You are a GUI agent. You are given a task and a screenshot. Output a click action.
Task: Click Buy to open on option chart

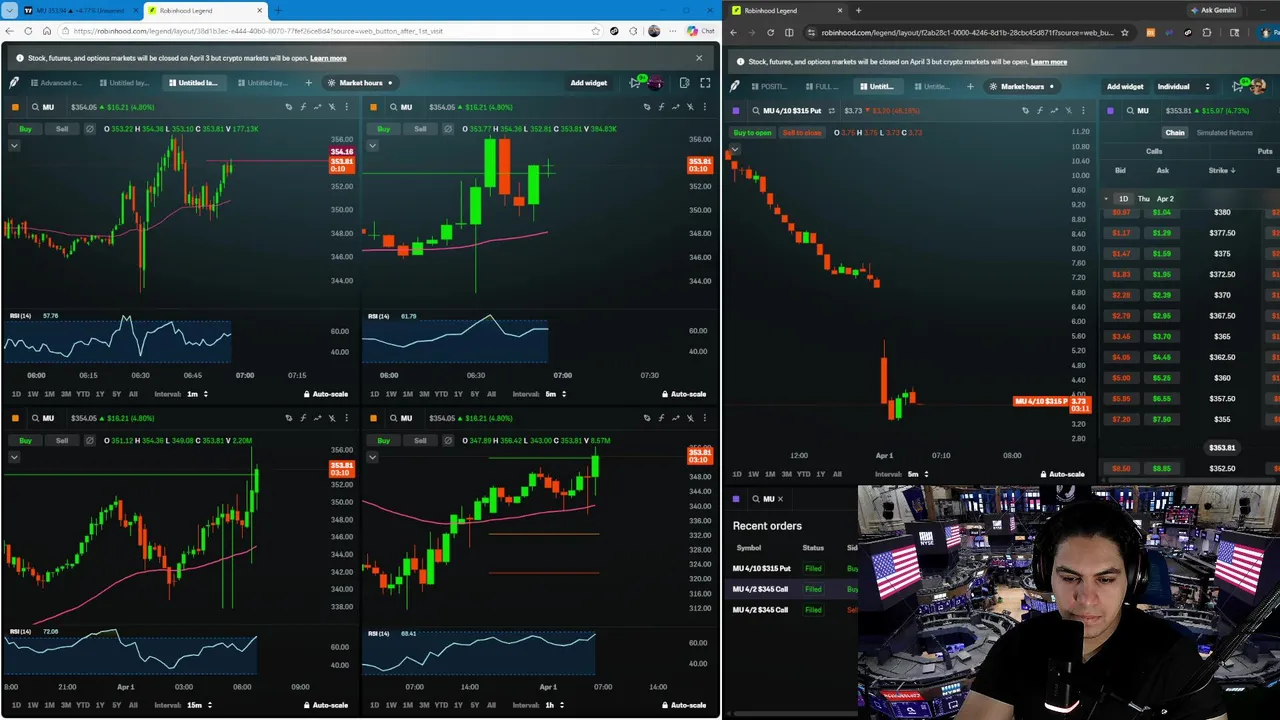click(x=752, y=133)
